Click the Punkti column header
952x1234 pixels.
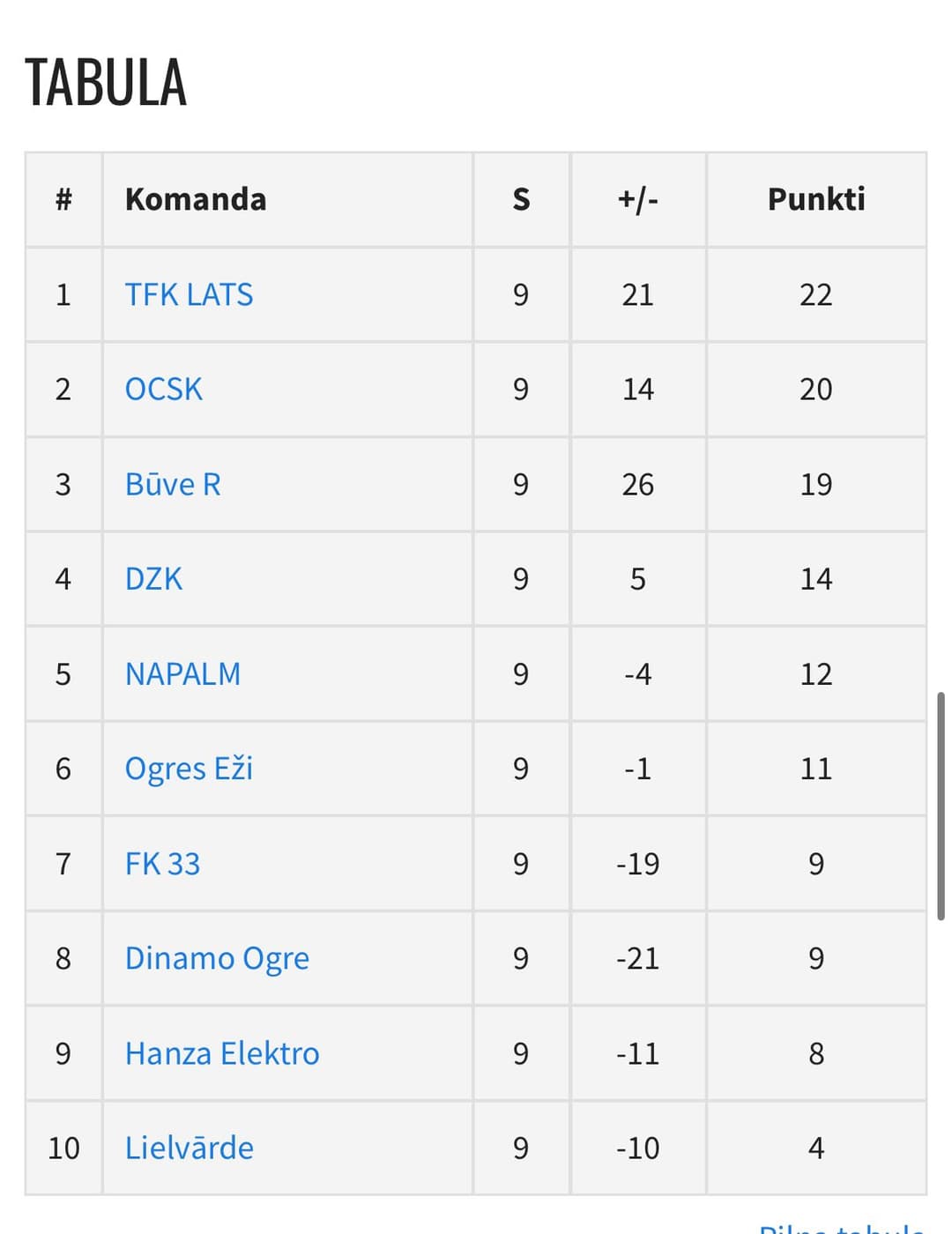pyautogui.click(x=815, y=199)
